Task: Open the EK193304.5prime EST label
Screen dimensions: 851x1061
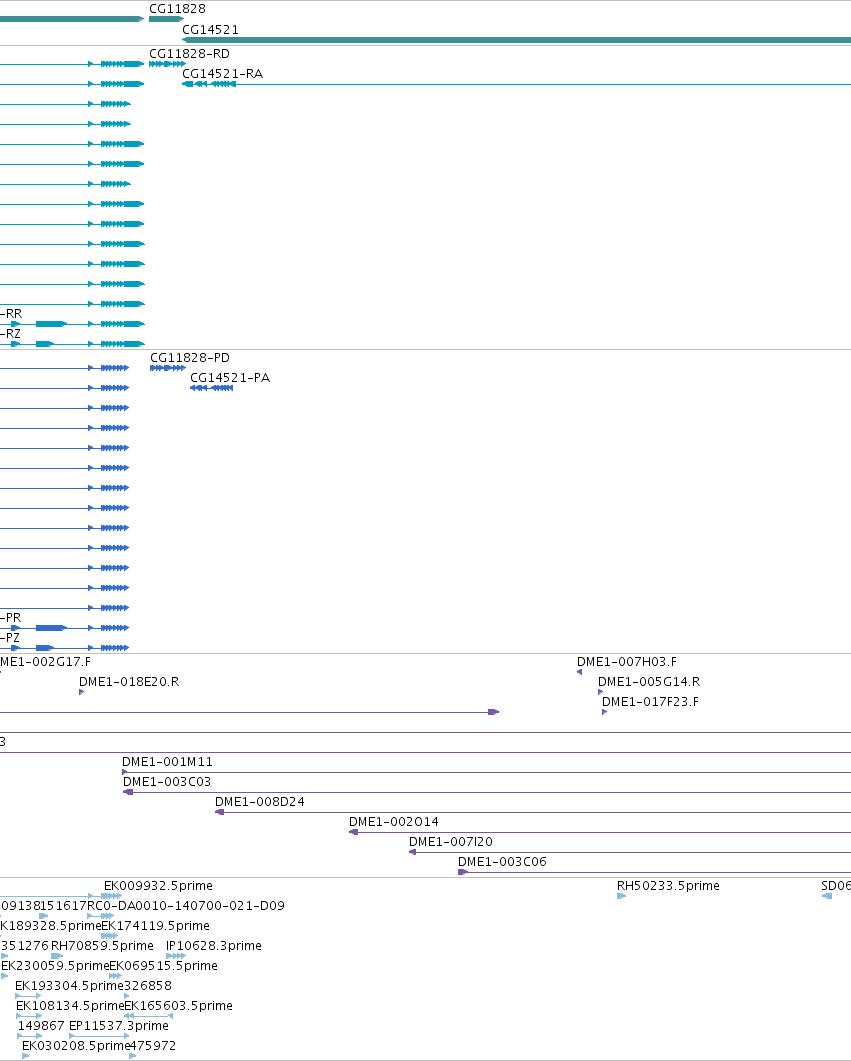Action: [x=69, y=986]
